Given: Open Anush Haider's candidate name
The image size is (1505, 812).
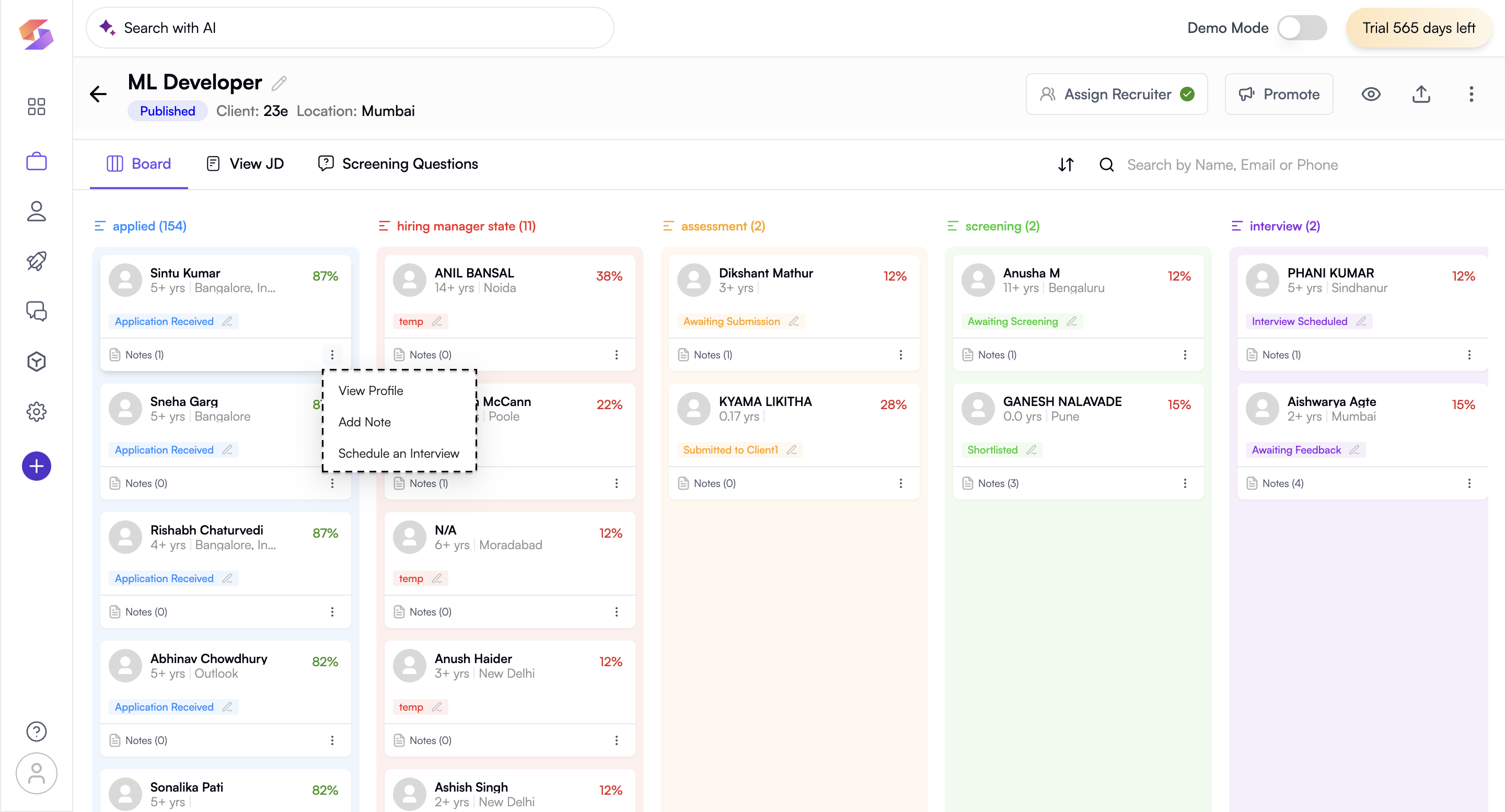Looking at the screenshot, I should [x=473, y=658].
